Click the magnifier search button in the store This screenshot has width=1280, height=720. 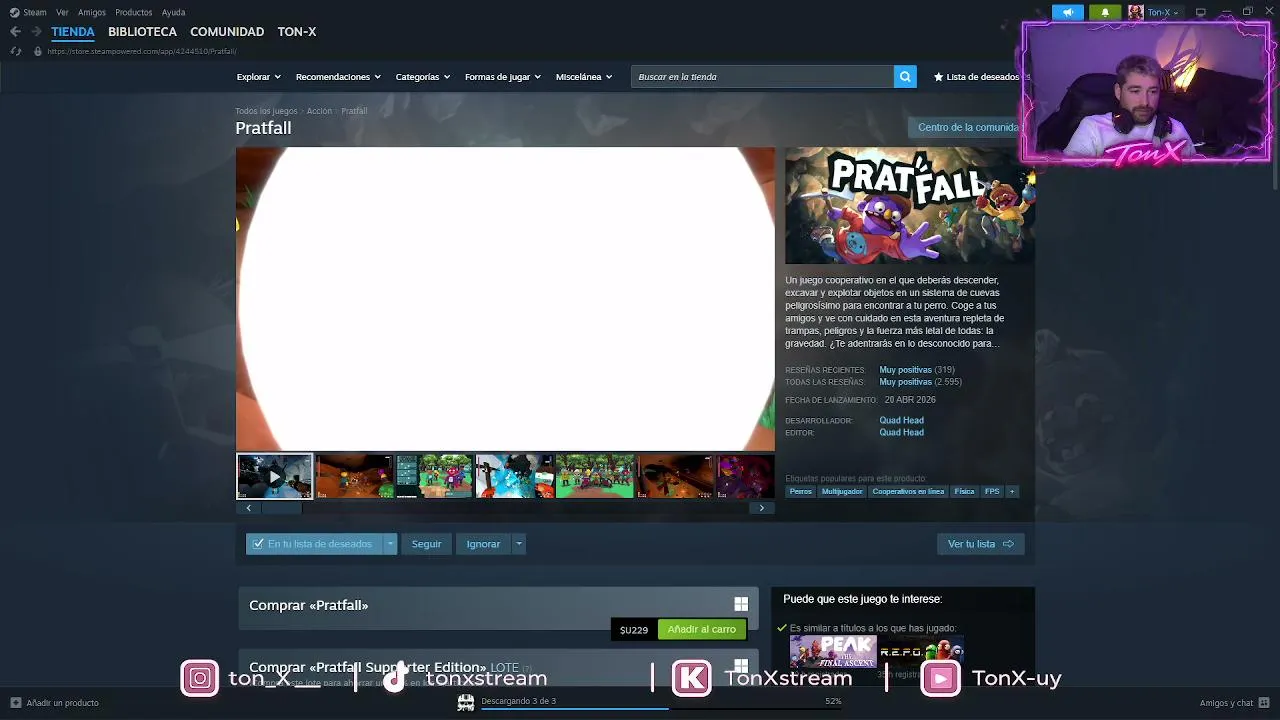click(905, 77)
